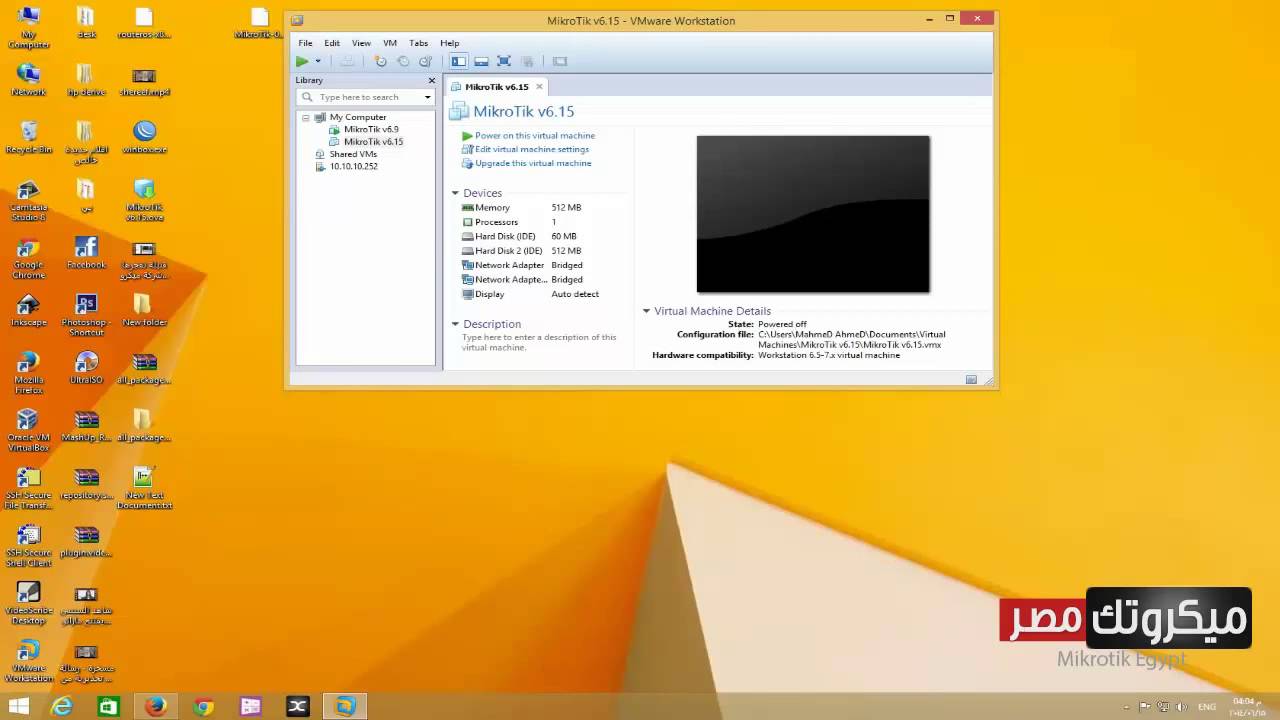Viewport: 1280px width, 720px height.
Task: Open the library search filter dropdown
Action: point(428,97)
